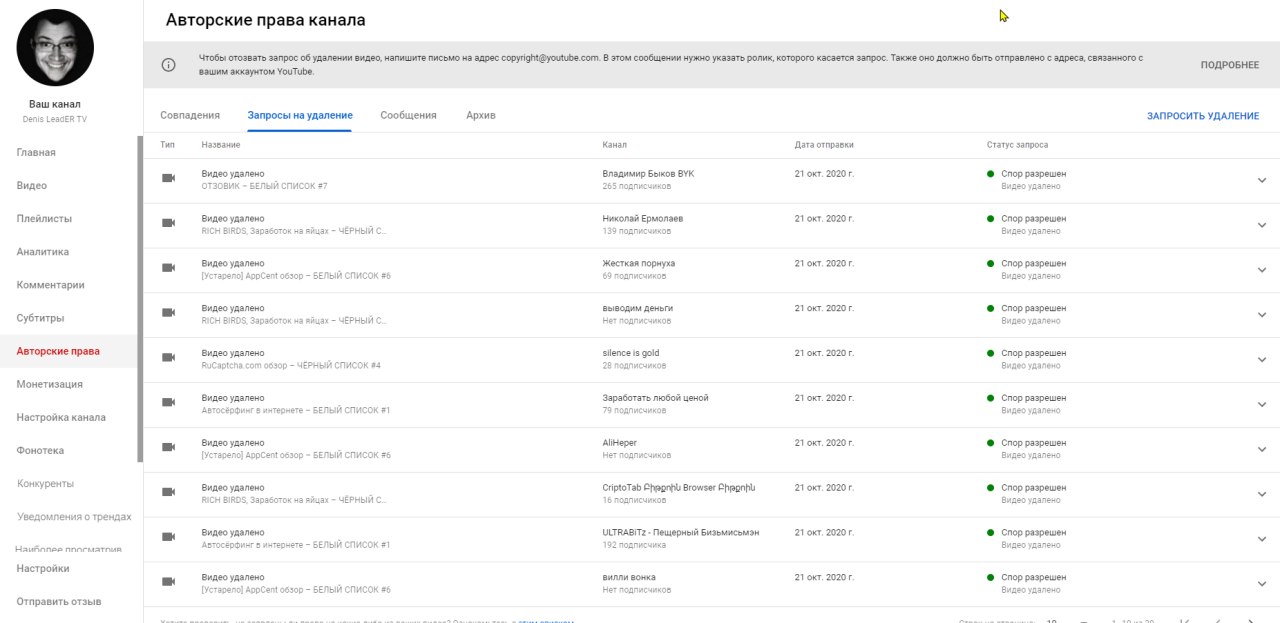Click the Название column header
1280x623 pixels.
tap(221, 145)
